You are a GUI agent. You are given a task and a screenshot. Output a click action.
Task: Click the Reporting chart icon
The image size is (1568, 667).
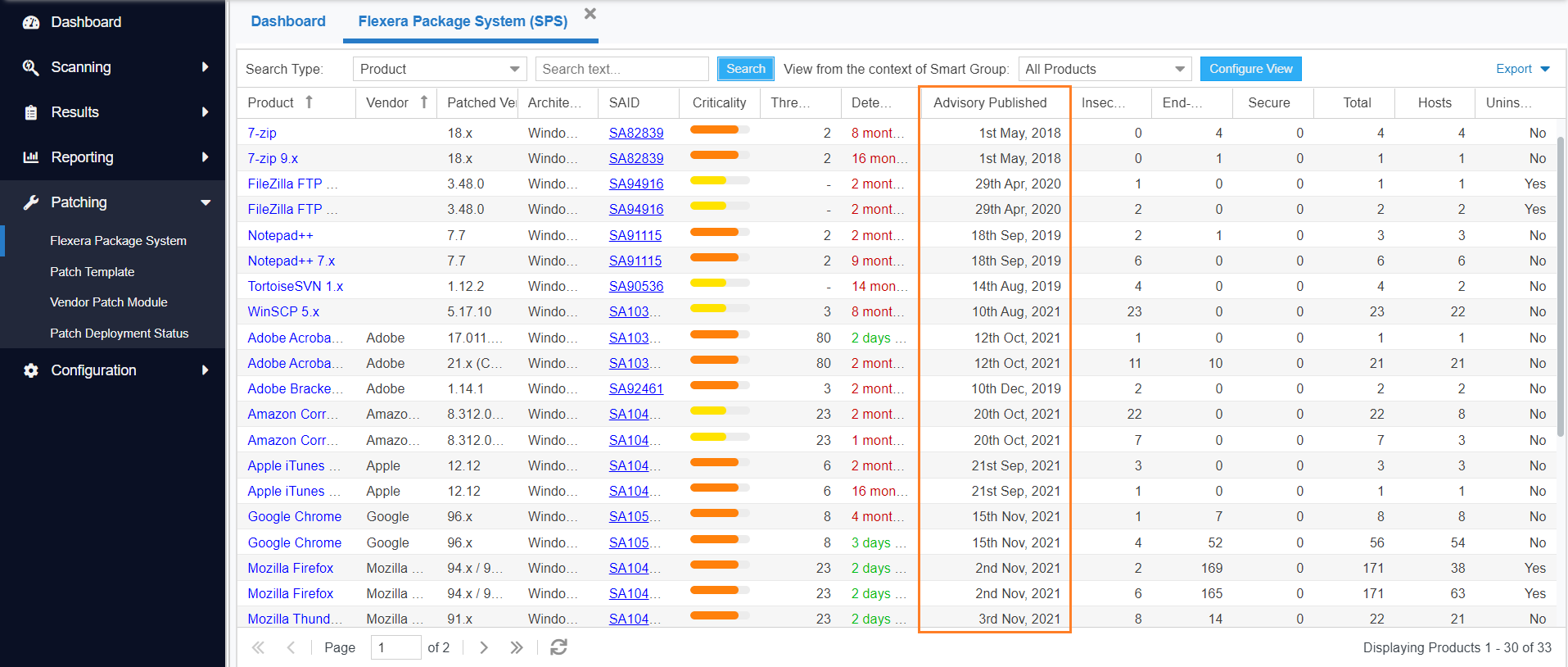pos(31,157)
